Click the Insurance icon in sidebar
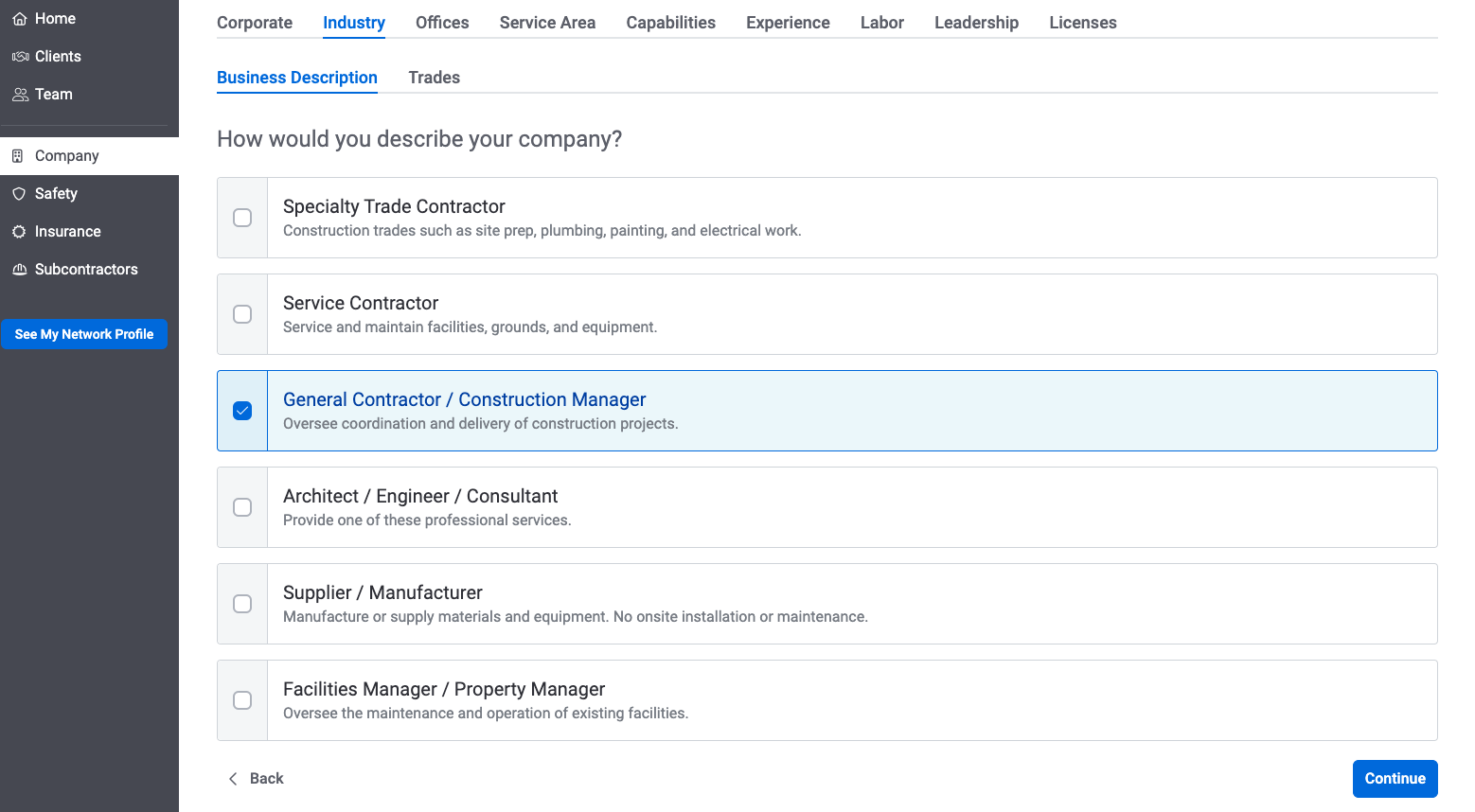The width and height of the screenshot is (1475, 812). [x=19, y=232]
